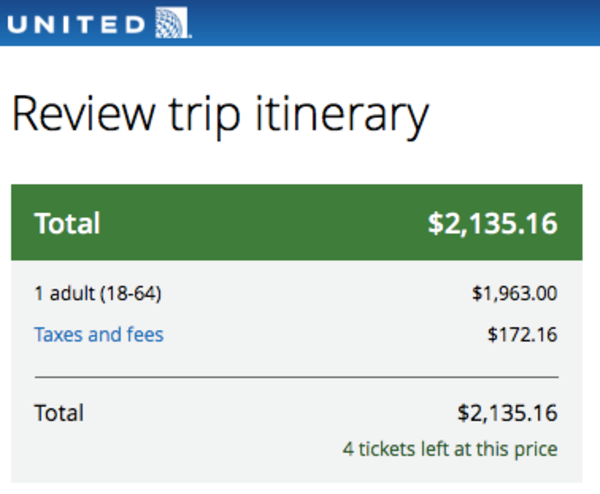
Task: Click the UNITED wordmark in header
Action: tap(78, 22)
